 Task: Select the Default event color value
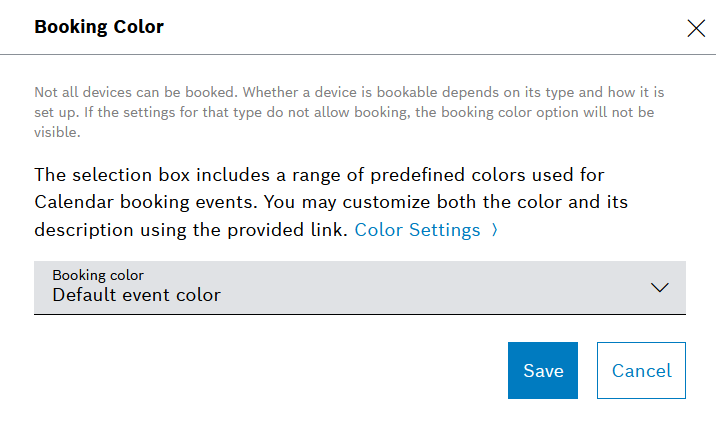136,295
